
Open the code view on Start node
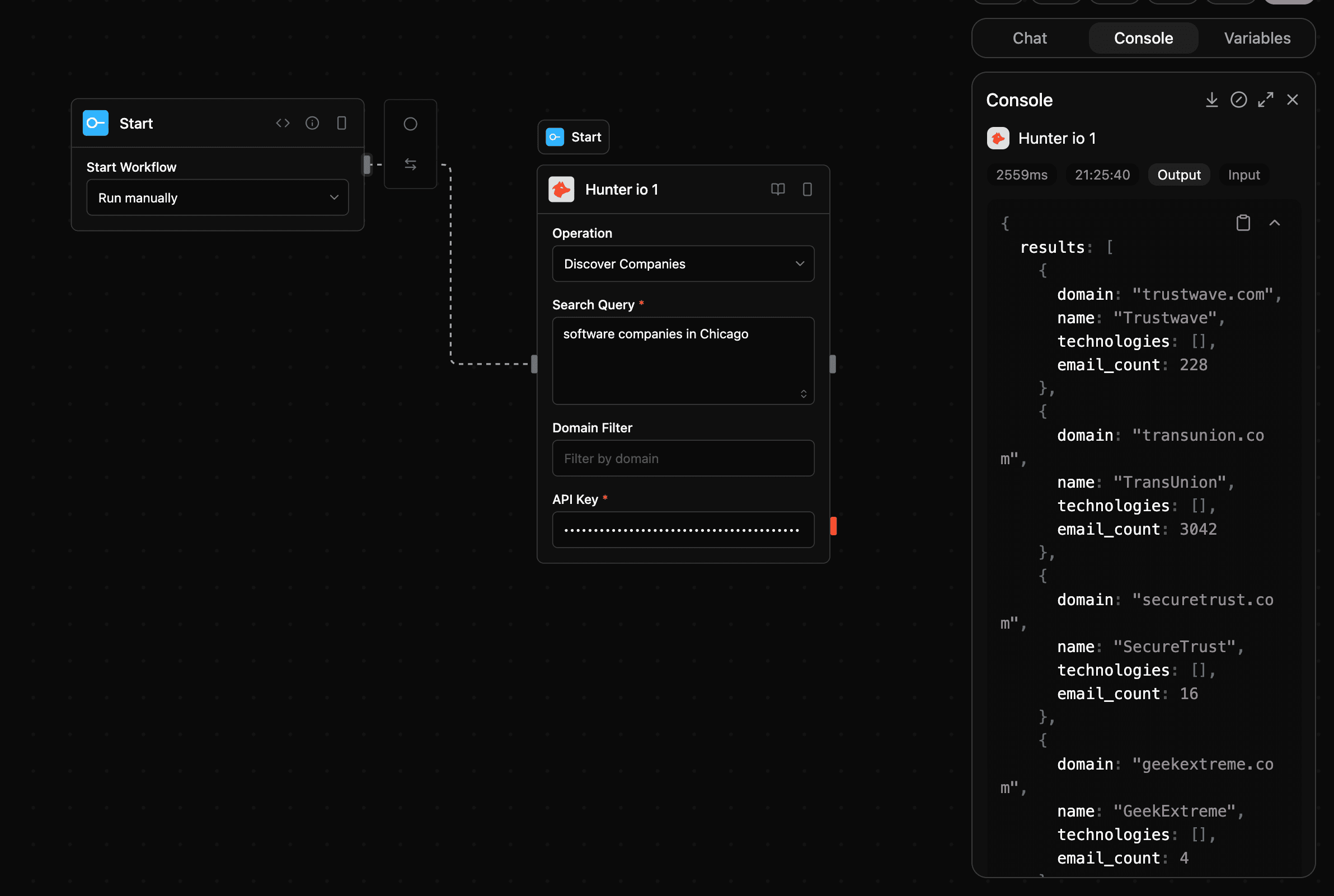pyautogui.click(x=283, y=122)
